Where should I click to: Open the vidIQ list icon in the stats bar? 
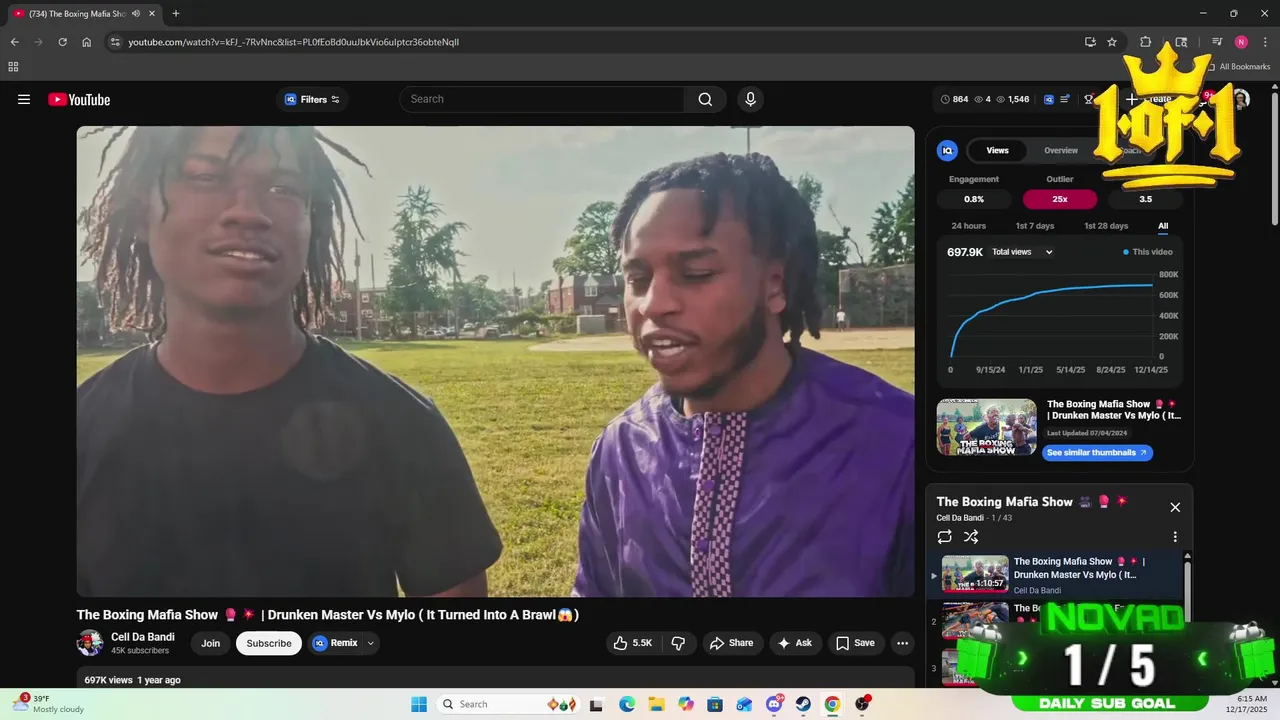coord(1065,99)
